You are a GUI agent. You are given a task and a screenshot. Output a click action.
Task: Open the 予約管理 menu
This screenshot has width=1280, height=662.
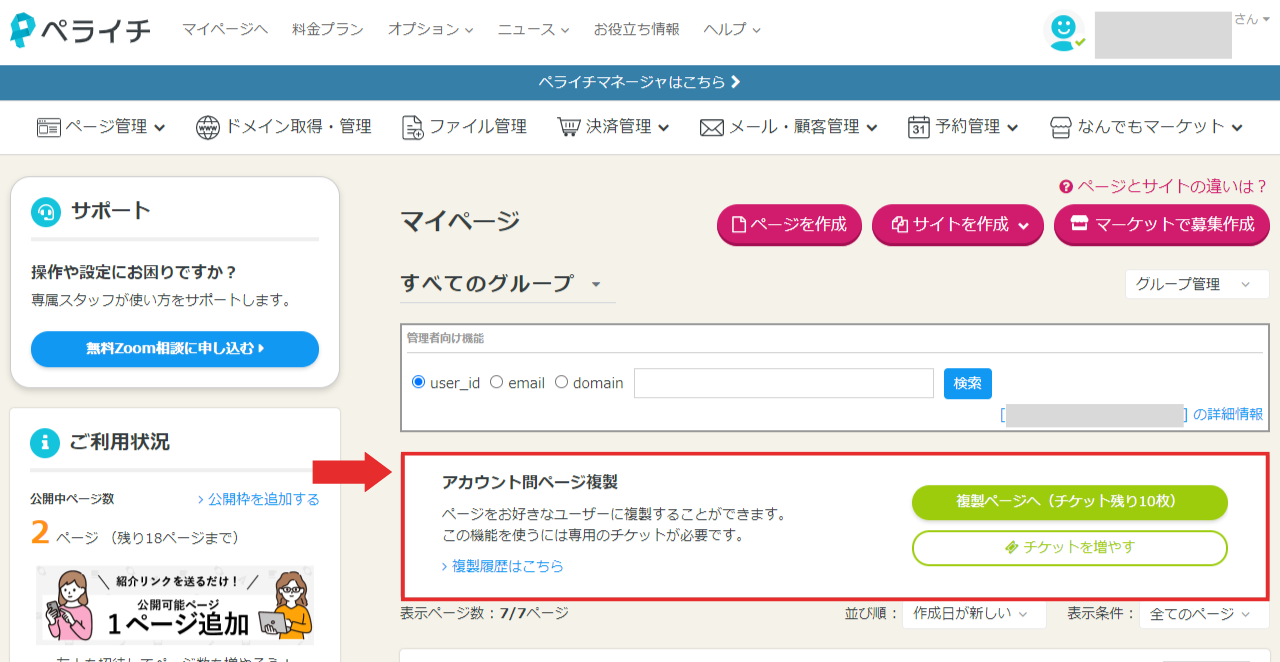point(964,127)
